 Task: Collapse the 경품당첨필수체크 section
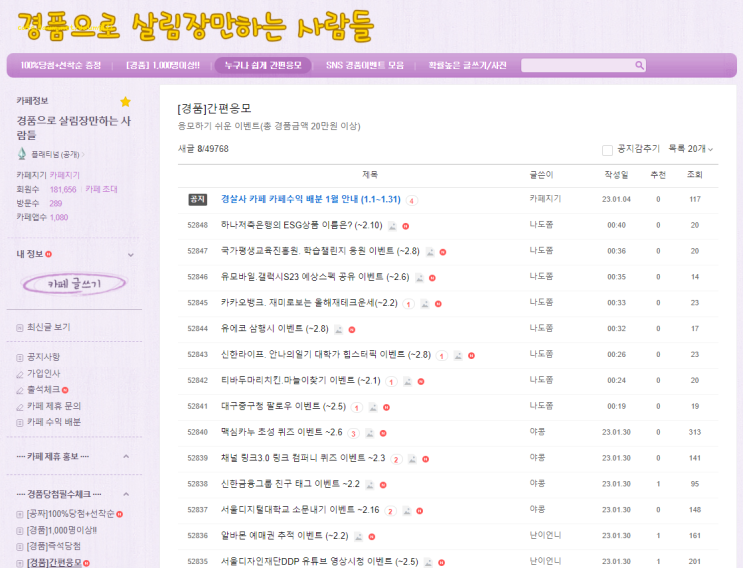[126, 494]
